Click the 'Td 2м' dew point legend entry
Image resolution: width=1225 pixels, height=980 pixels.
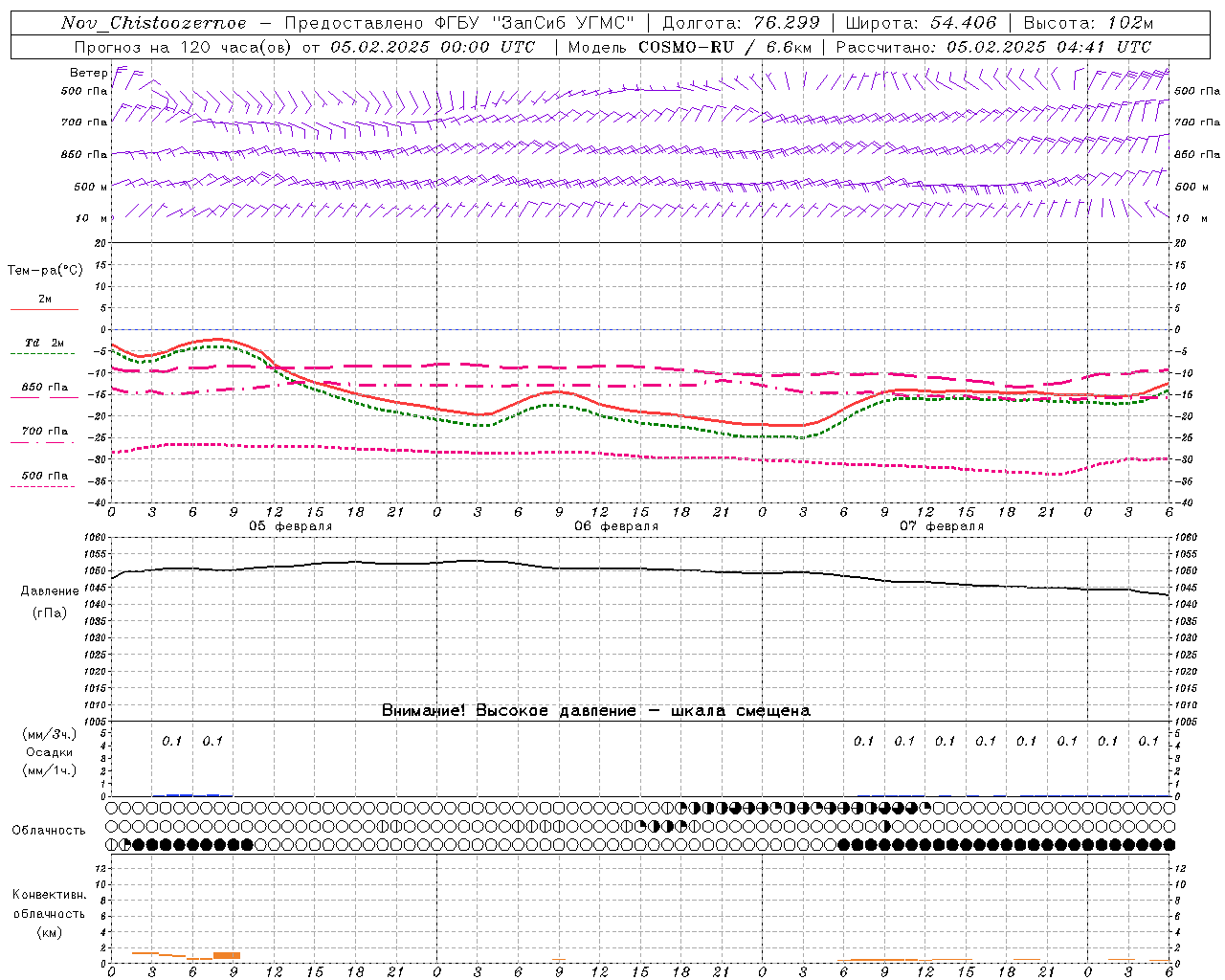pos(45,343)
